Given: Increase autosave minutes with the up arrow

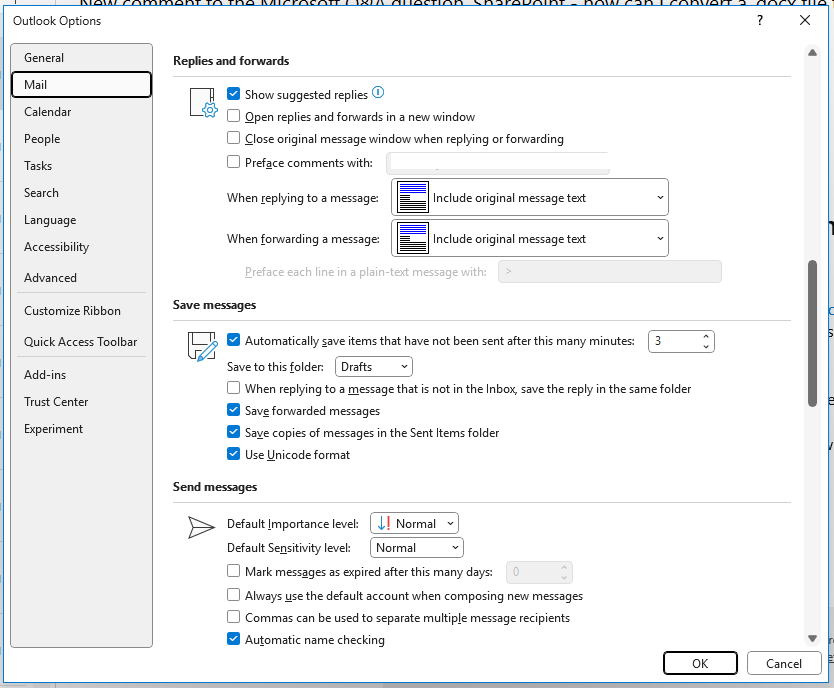Looking at the screenshot, I should point(706,337).
